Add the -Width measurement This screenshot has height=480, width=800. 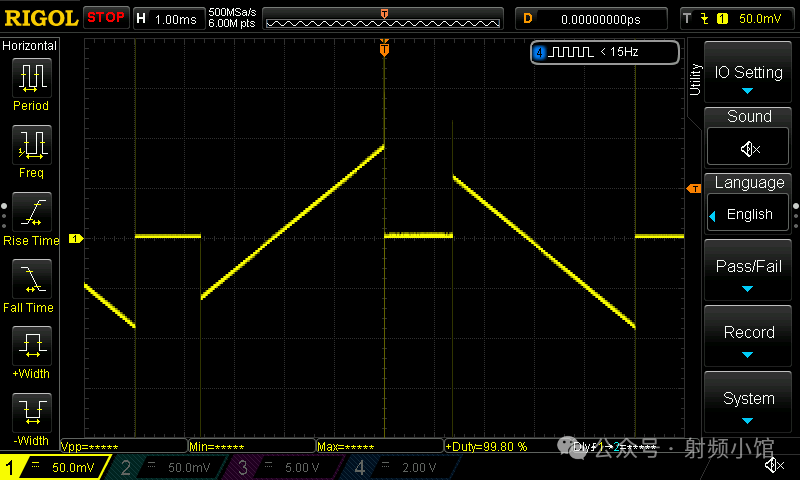(x=31, y=413)
